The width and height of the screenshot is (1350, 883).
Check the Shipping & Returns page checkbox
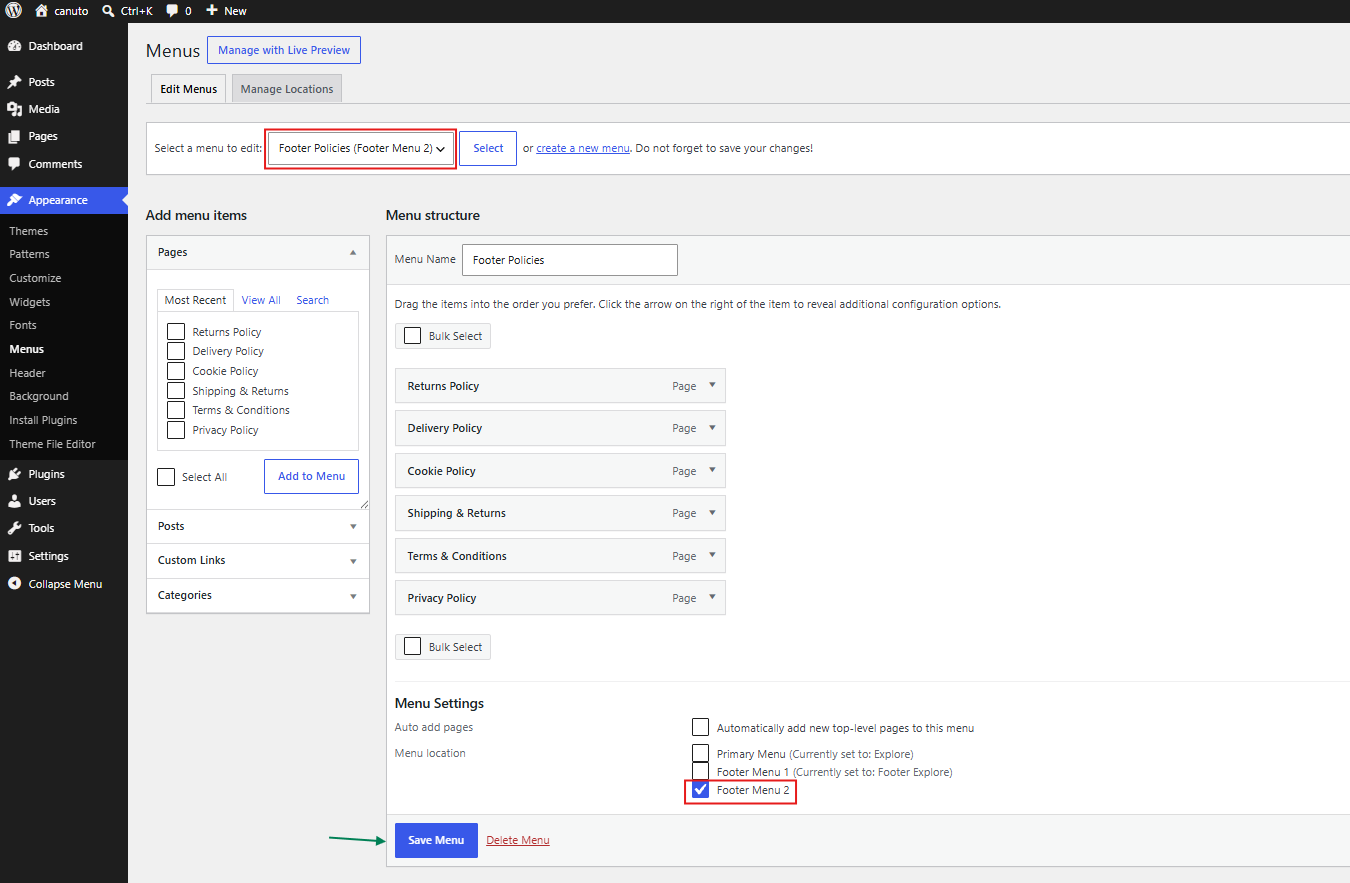pyautogui.click(x=176, y=391)
